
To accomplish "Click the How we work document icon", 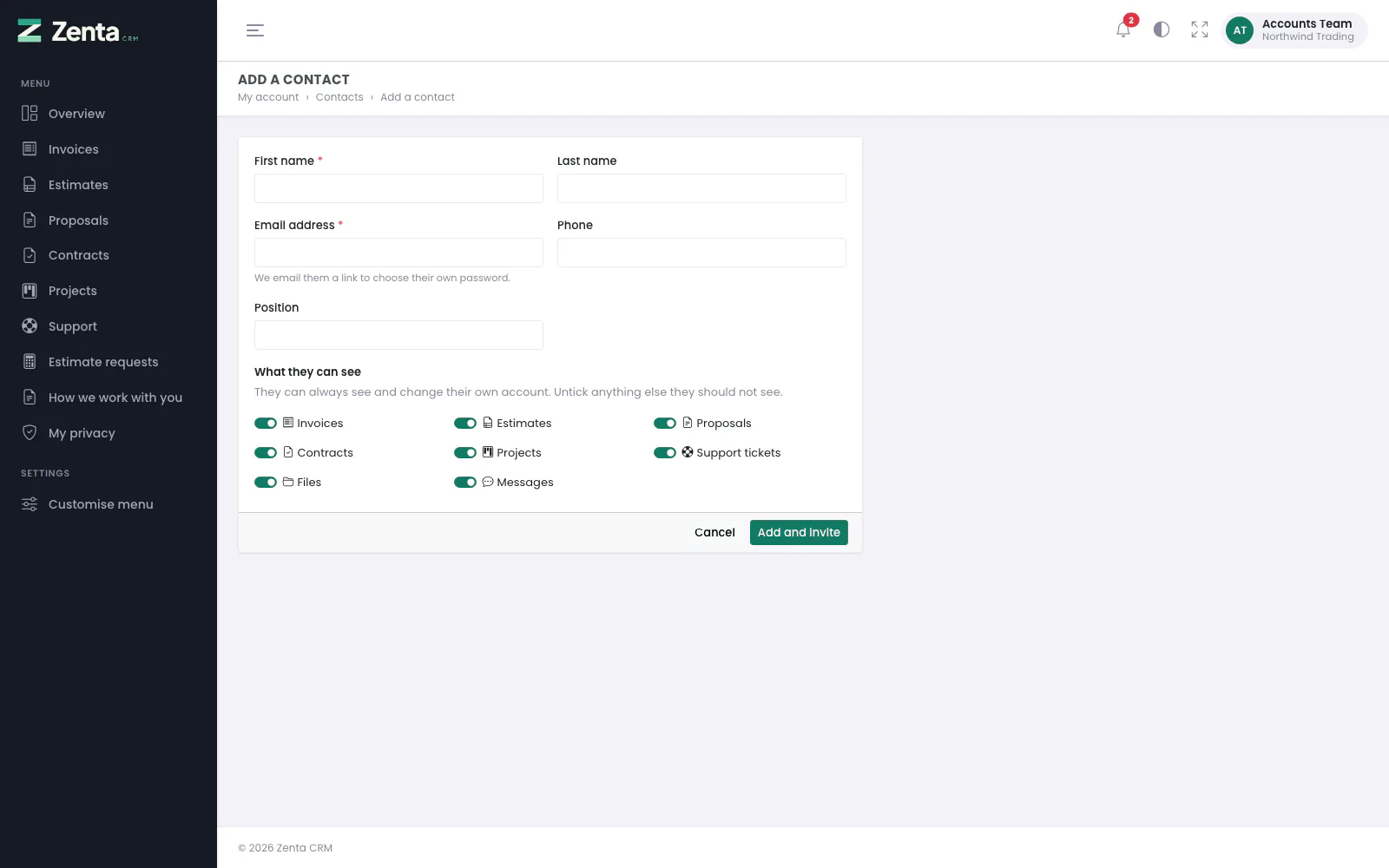I will tap(30, 397).
